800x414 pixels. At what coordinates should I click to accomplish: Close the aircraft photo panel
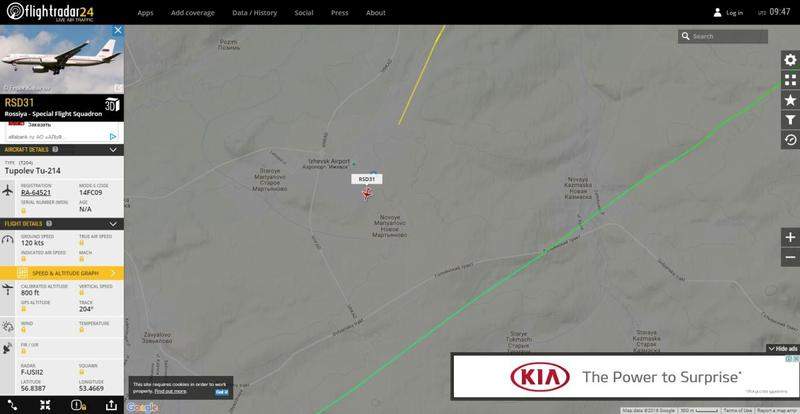point(118,31)
